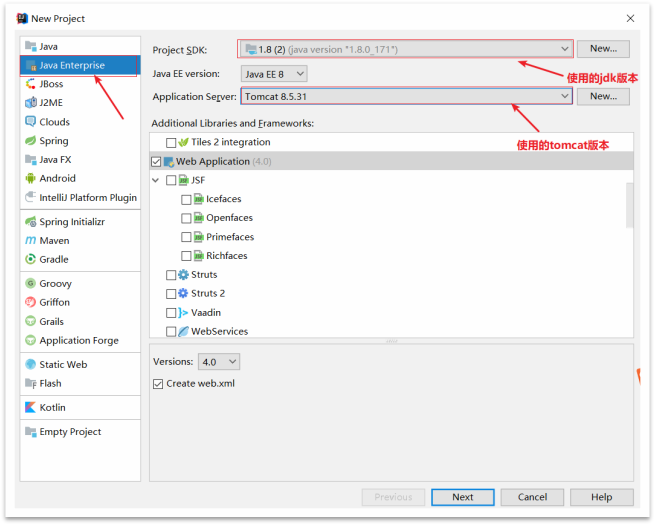The image size is (655, 524).
Task: Select the Android robot icon
Action: coord(30,178)
